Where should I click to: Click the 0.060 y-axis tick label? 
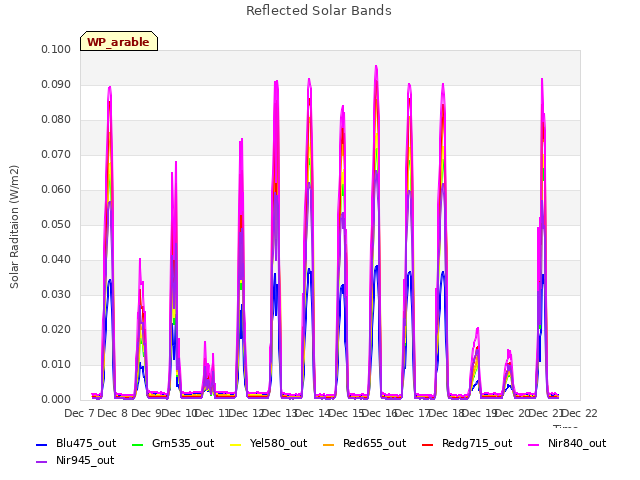pos(56,190)
